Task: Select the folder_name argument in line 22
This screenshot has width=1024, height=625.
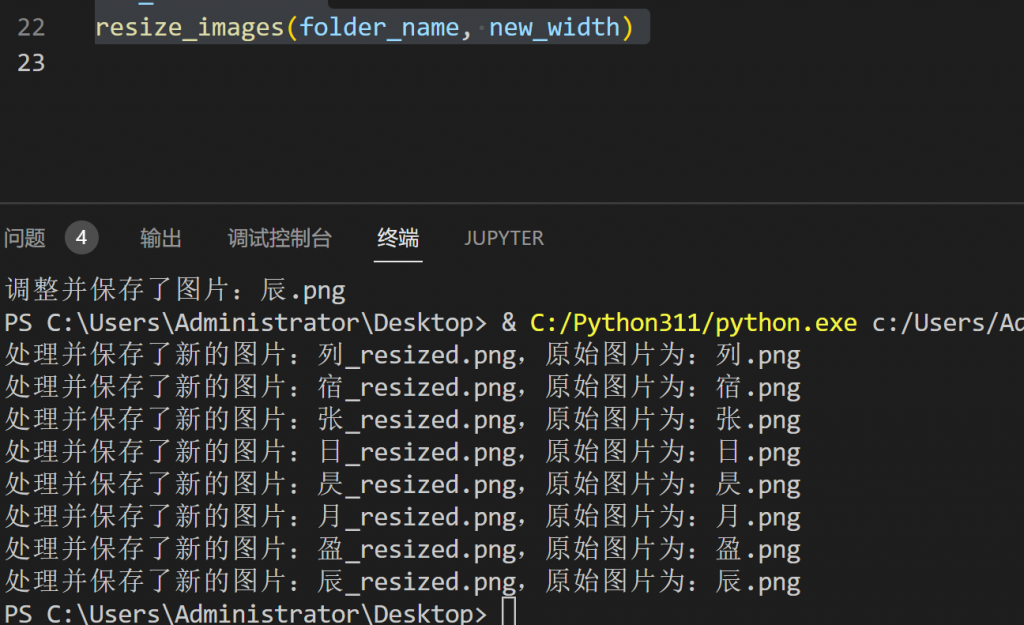Action: click(383, 27)
